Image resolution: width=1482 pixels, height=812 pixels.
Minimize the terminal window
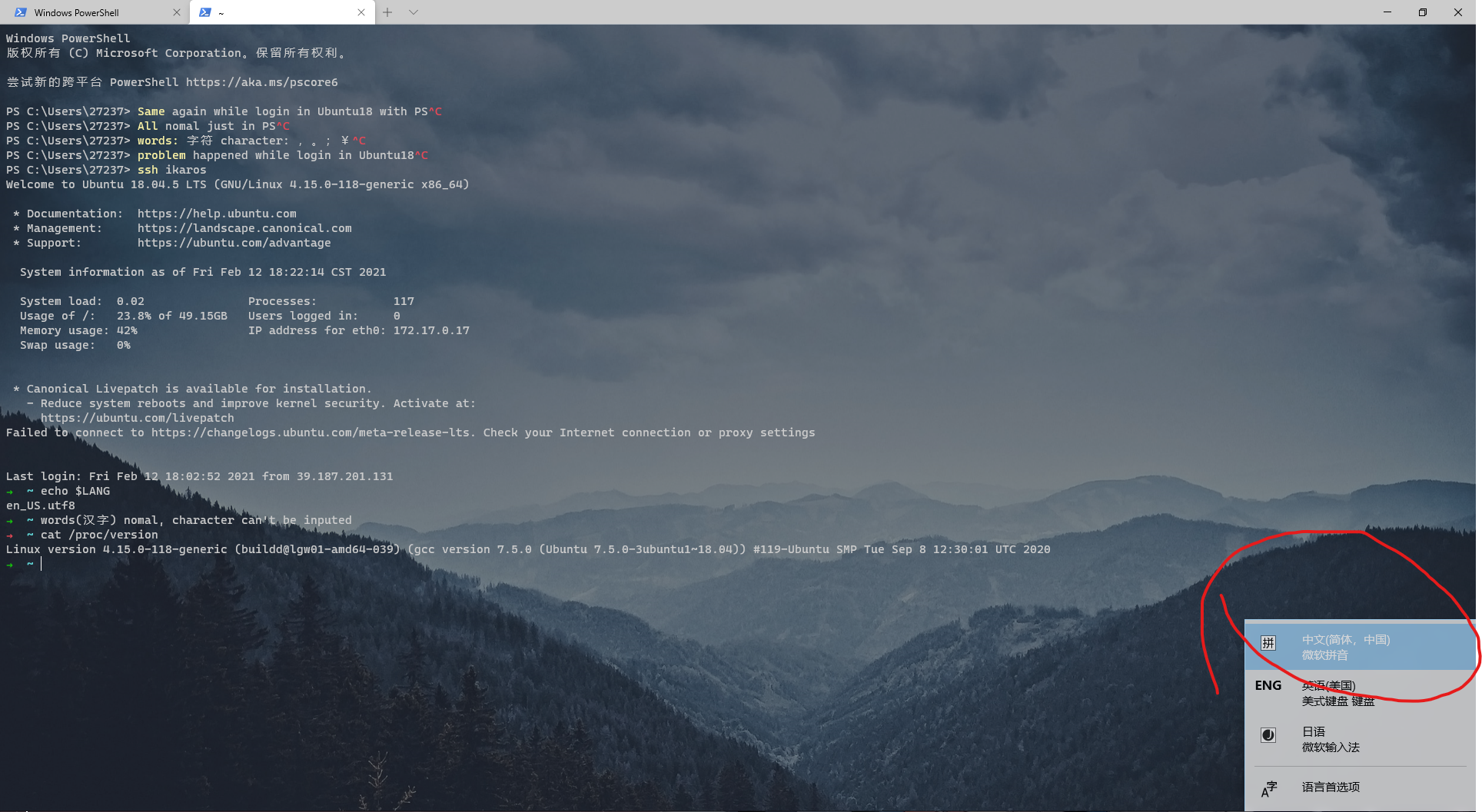(x=1387, y=12)
